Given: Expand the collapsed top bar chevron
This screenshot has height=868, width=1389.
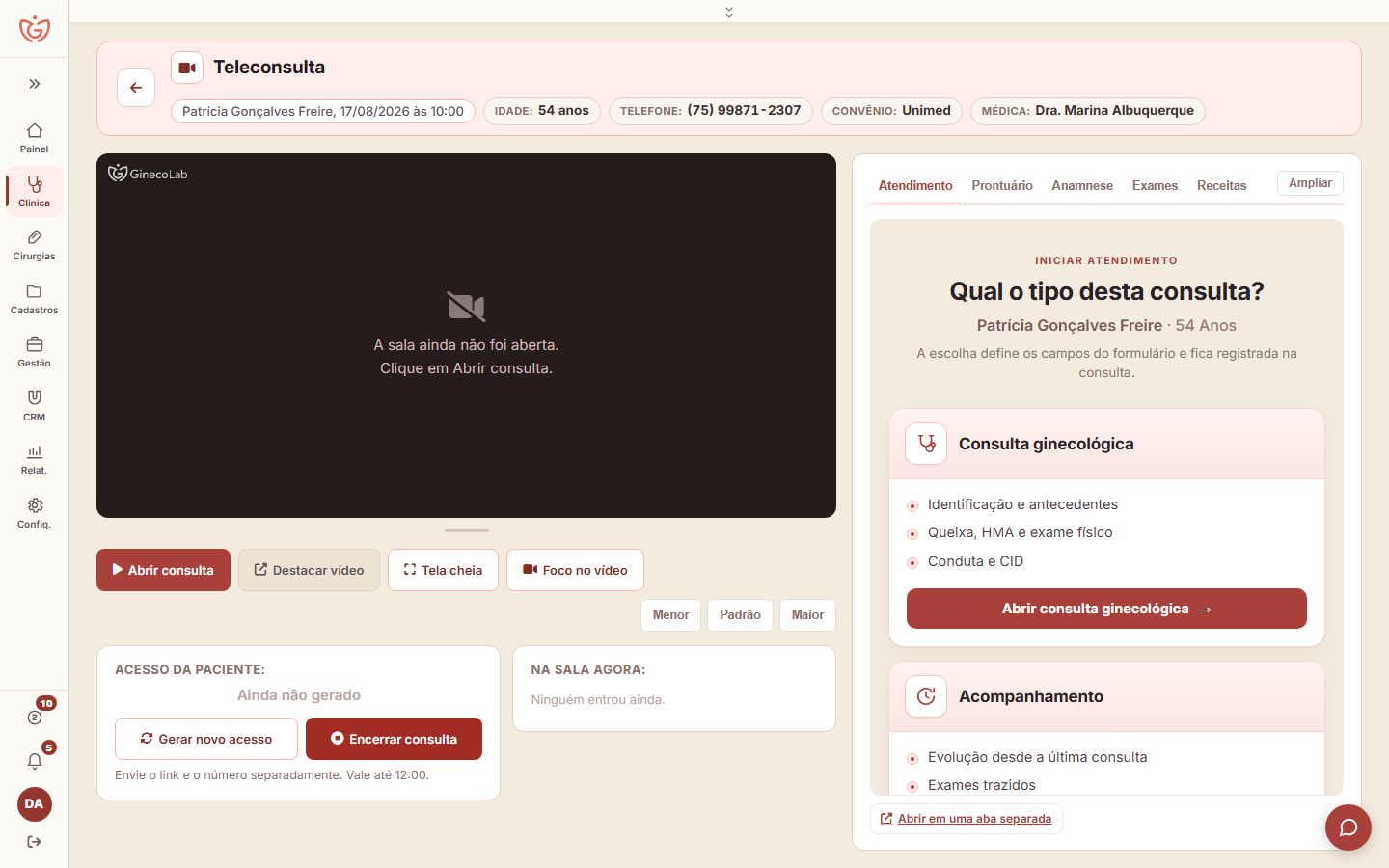Looking at the screenshot, I should tap(729, 12).
